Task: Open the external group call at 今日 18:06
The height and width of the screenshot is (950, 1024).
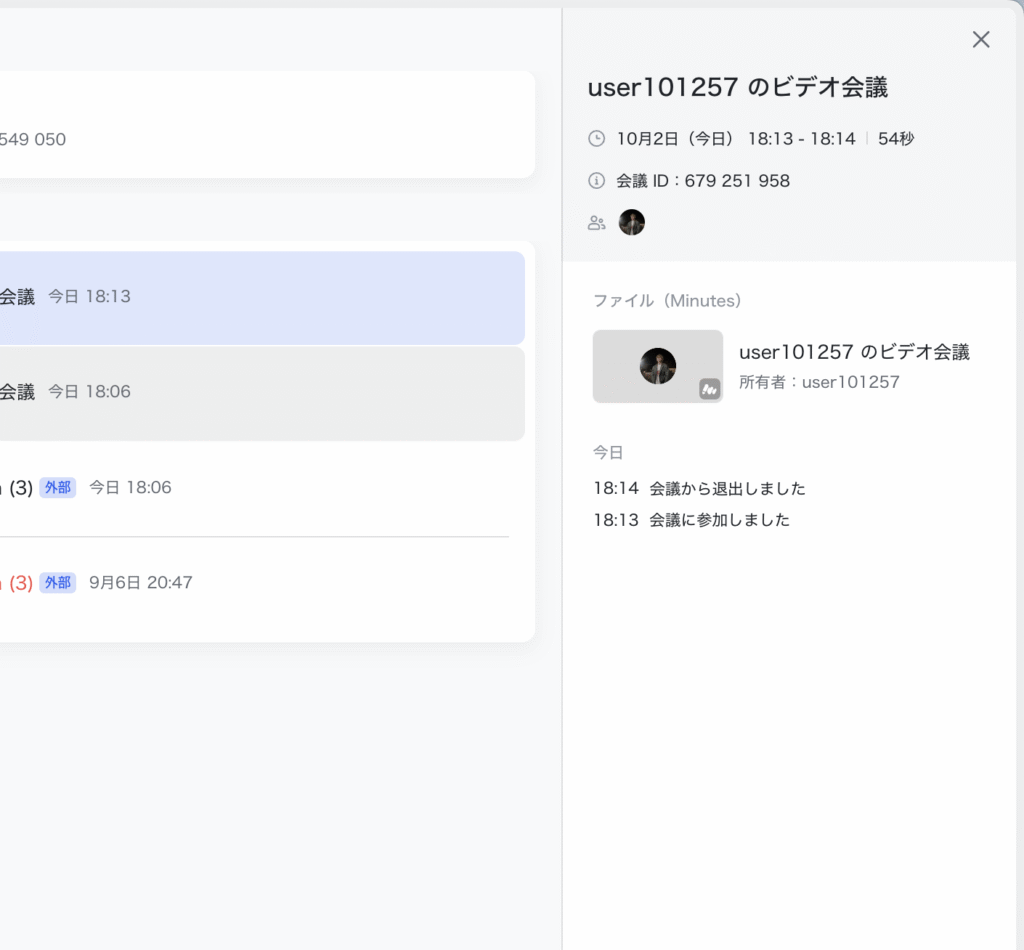Action: (260, 488)
